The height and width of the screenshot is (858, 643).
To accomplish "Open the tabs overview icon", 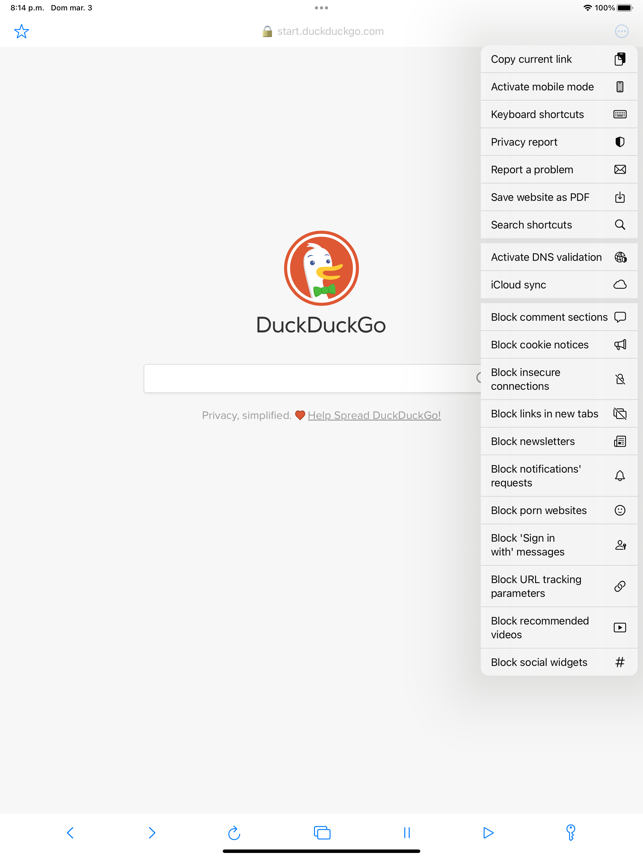I will click(x=322, y=832).
